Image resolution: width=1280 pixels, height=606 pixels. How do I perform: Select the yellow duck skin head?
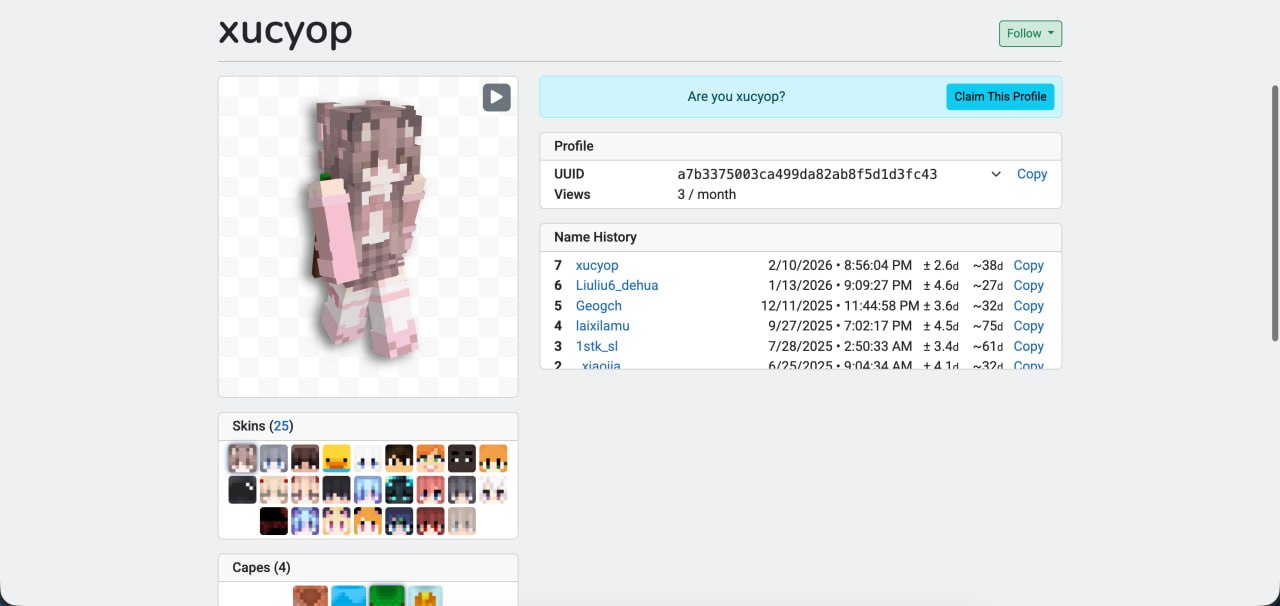[336, 459]
